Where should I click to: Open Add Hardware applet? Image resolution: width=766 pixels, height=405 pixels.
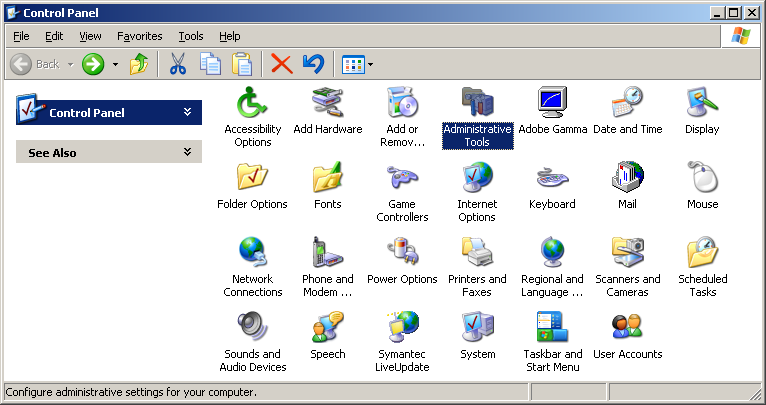click(327, 103)
